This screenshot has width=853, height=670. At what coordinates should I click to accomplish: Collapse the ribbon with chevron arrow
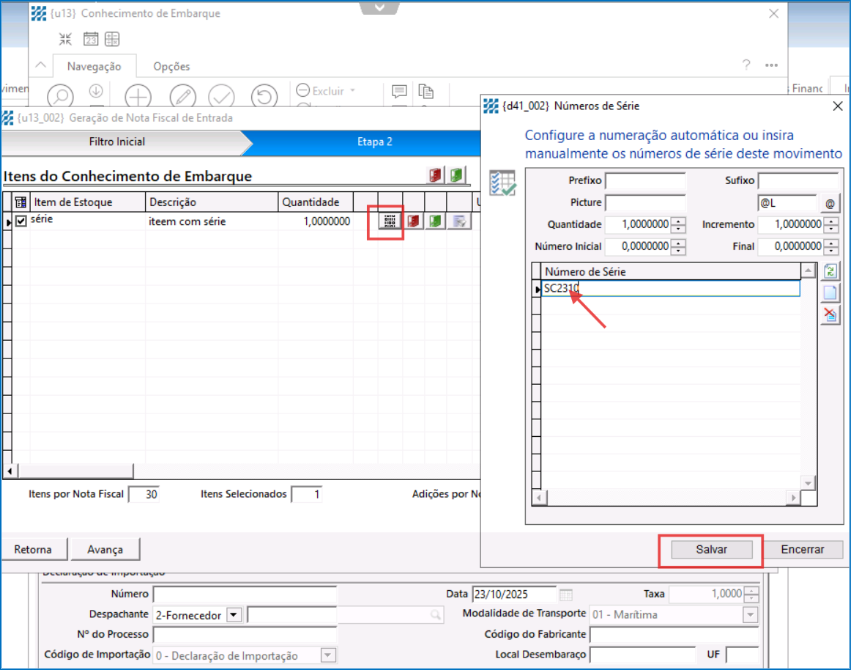(x=41, y=66)
